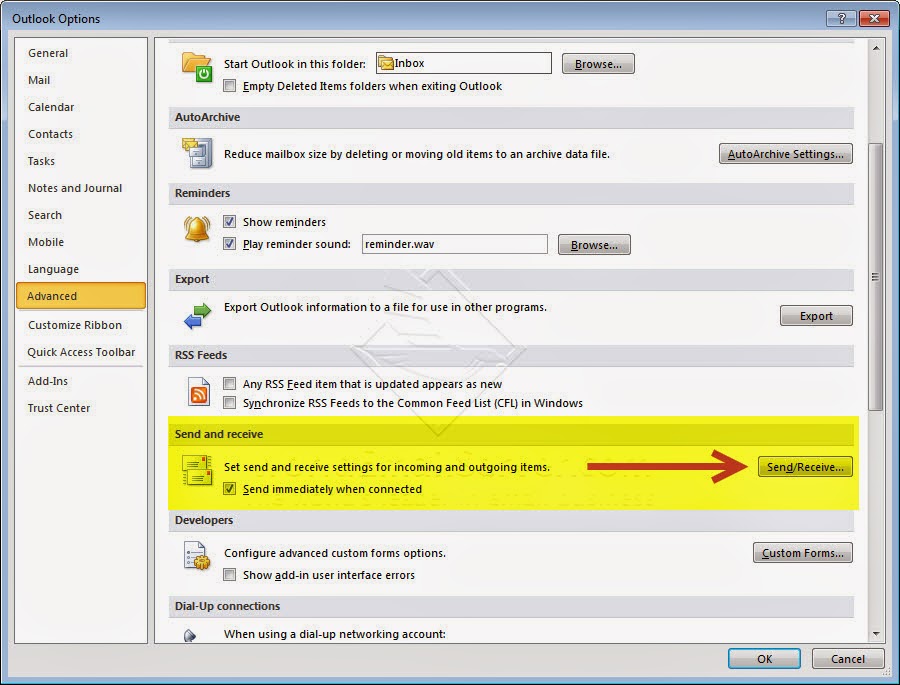Switch to the Mail settings page
This screenshot has height=685, width=900.
point(39,80)
